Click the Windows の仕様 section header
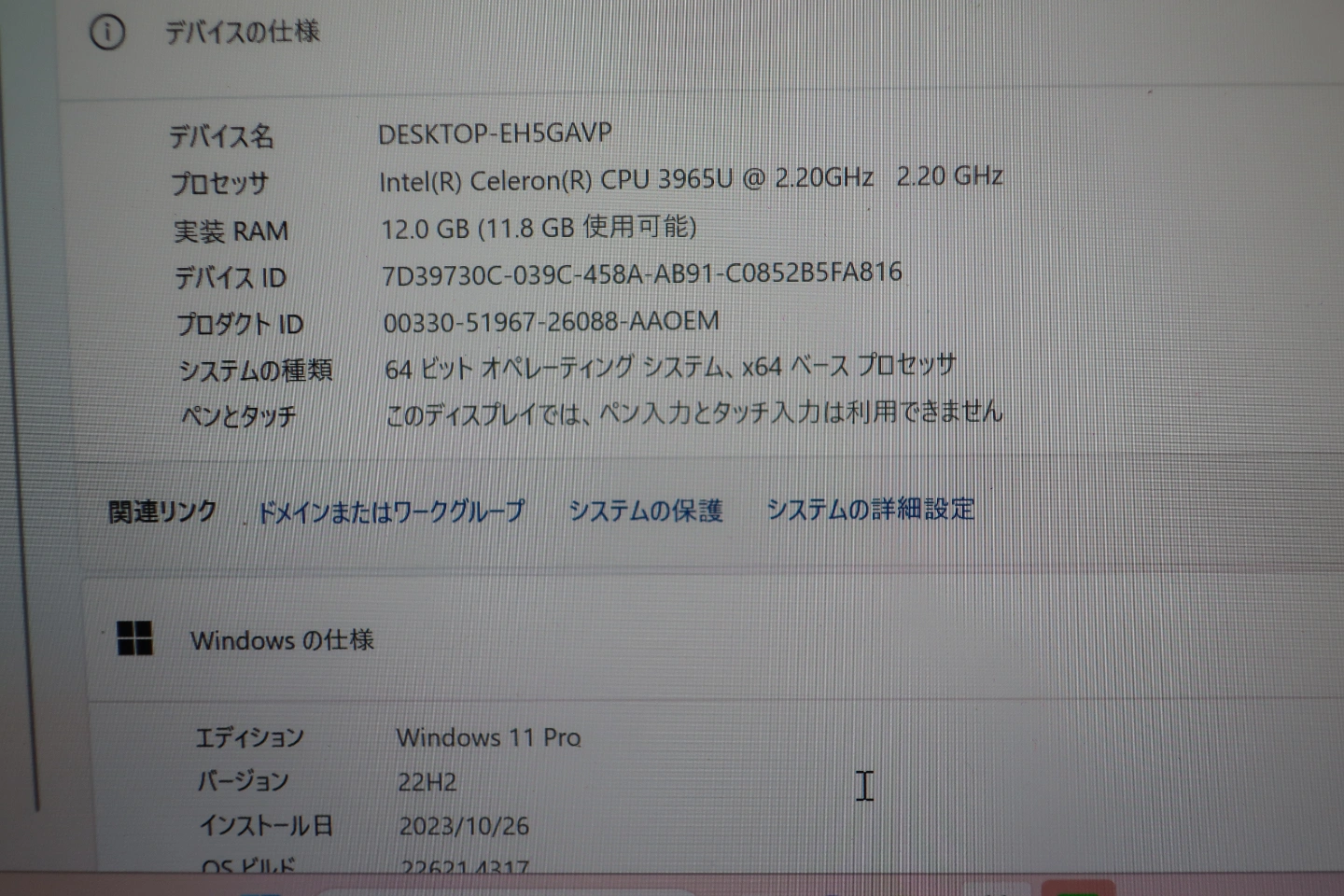 [x=282, y=640]
